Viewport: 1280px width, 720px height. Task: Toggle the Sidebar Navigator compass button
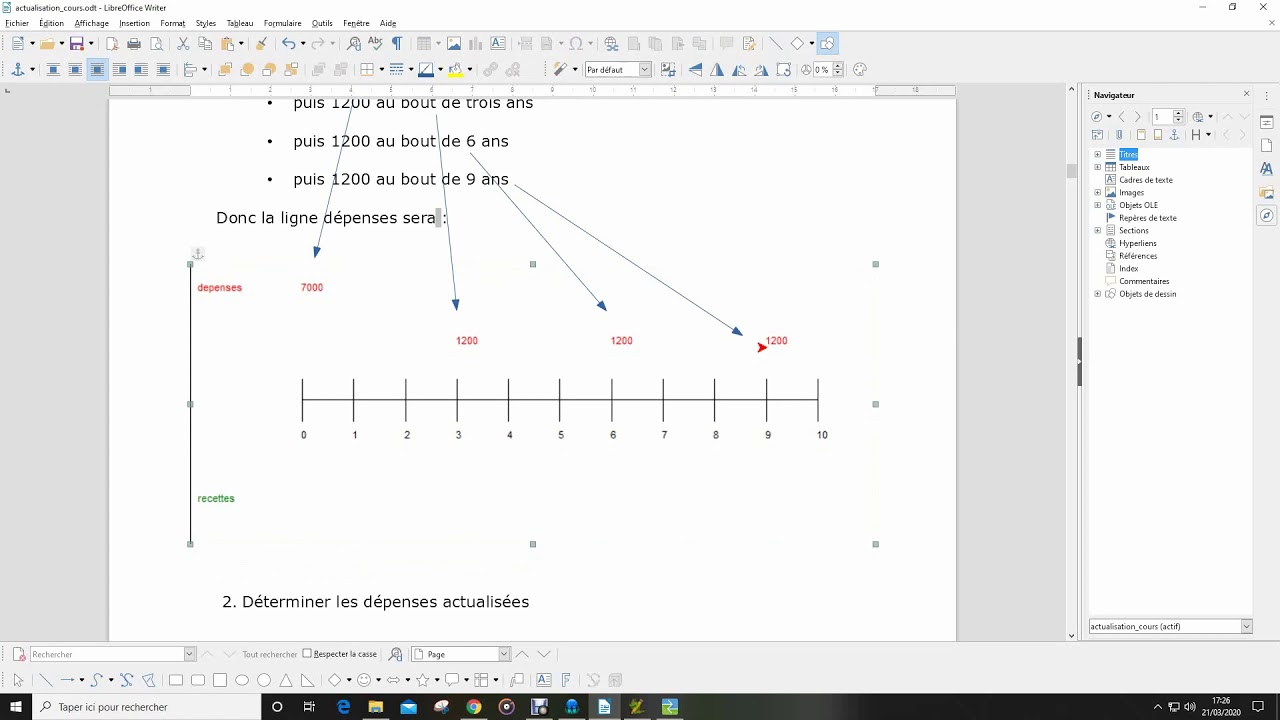[1267, 215]
